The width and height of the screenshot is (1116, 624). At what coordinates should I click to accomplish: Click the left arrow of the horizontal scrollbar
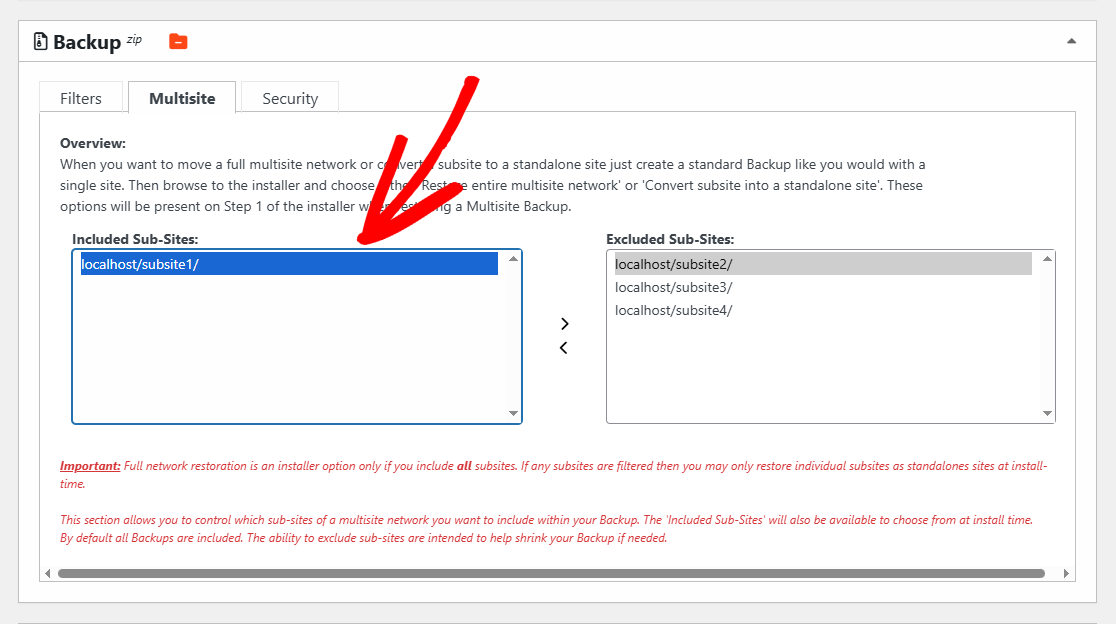click(46, 573)
